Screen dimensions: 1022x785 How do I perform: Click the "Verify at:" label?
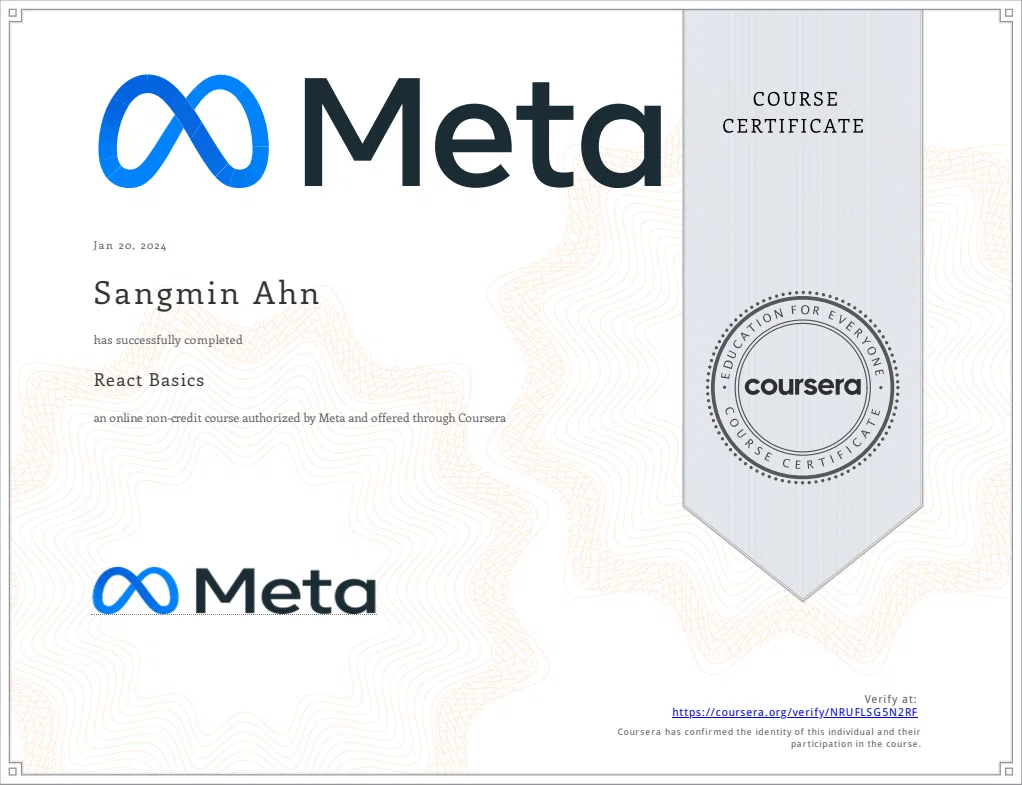coord(890,699)
